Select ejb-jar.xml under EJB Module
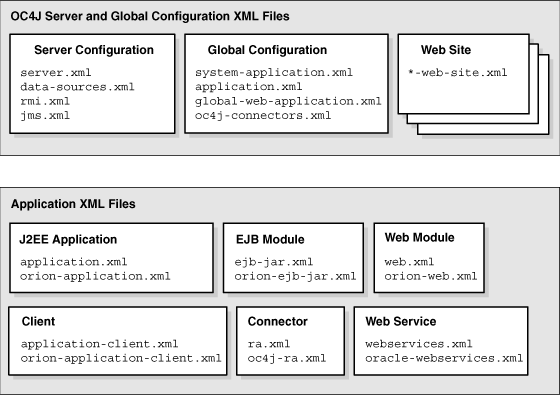This screenshot has height=395, width=560. point(274,262)
